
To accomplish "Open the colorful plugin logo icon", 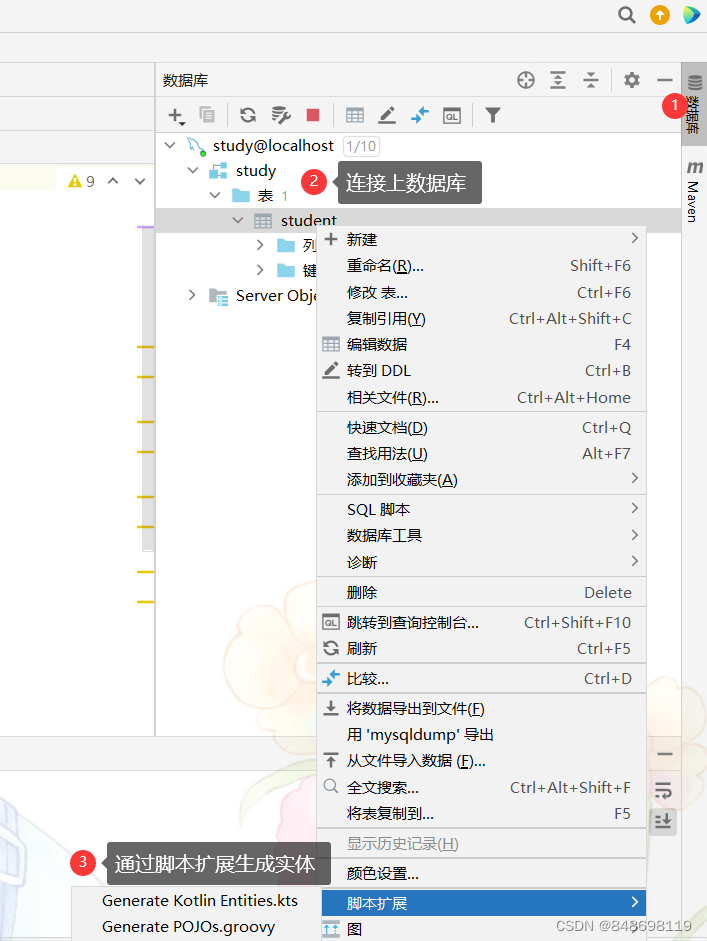I will 691,15.
